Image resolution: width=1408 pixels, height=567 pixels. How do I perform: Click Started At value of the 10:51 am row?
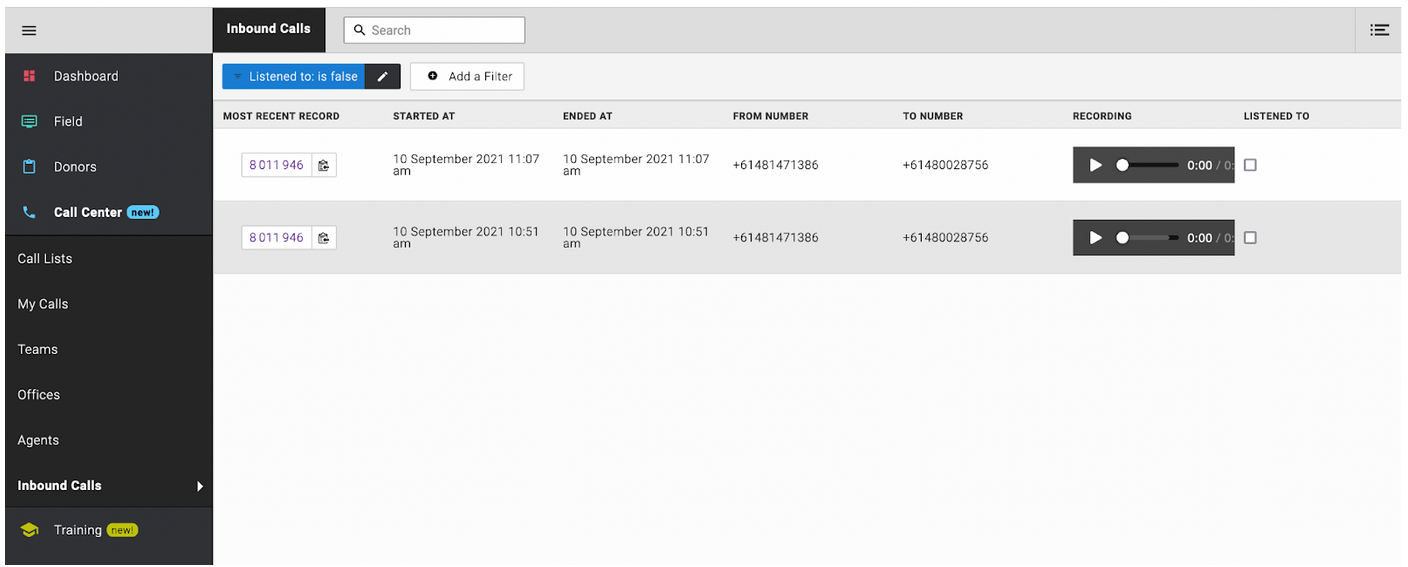[x=466, y=238]
